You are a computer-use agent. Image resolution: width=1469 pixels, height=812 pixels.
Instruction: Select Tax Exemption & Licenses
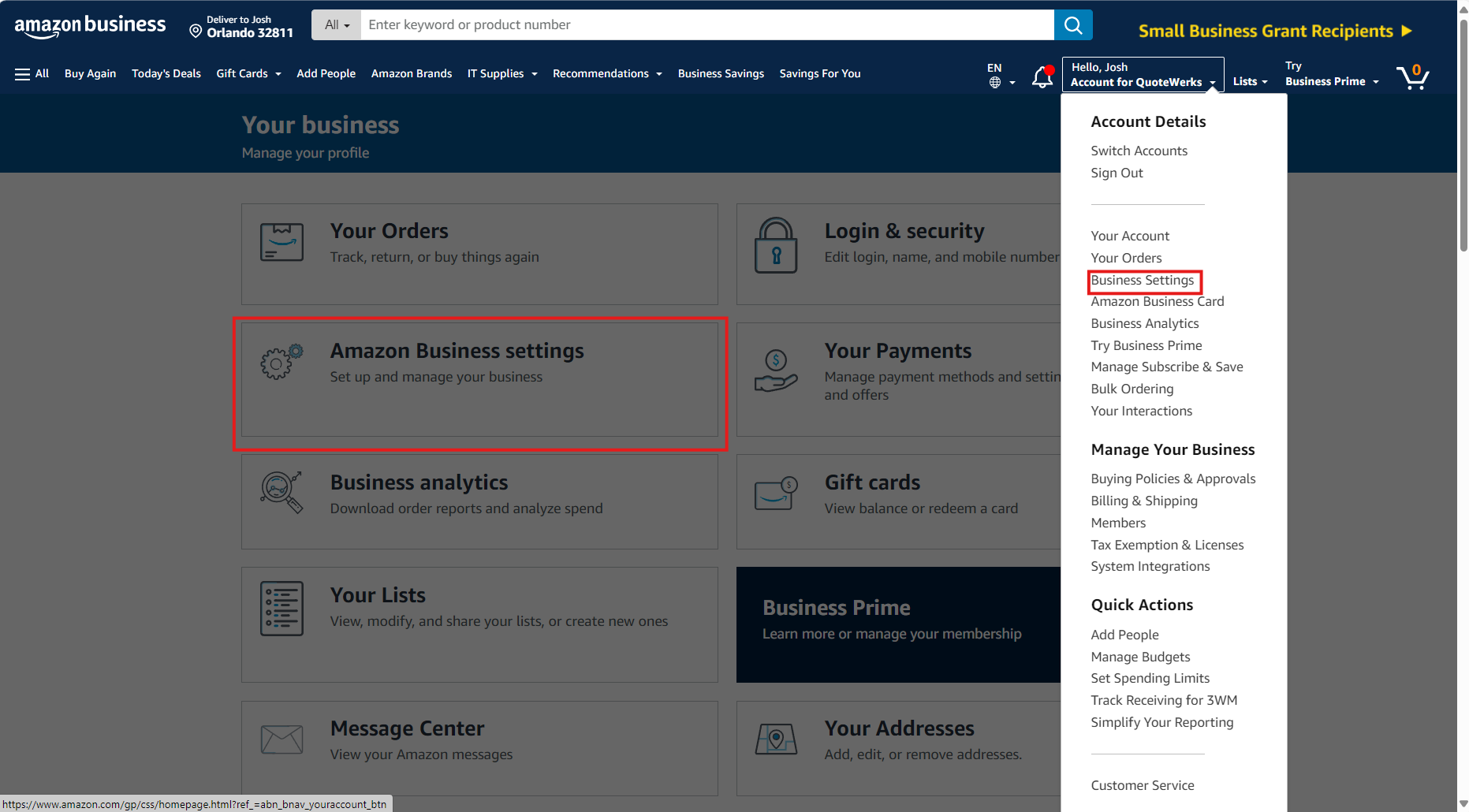point(1167,545)
